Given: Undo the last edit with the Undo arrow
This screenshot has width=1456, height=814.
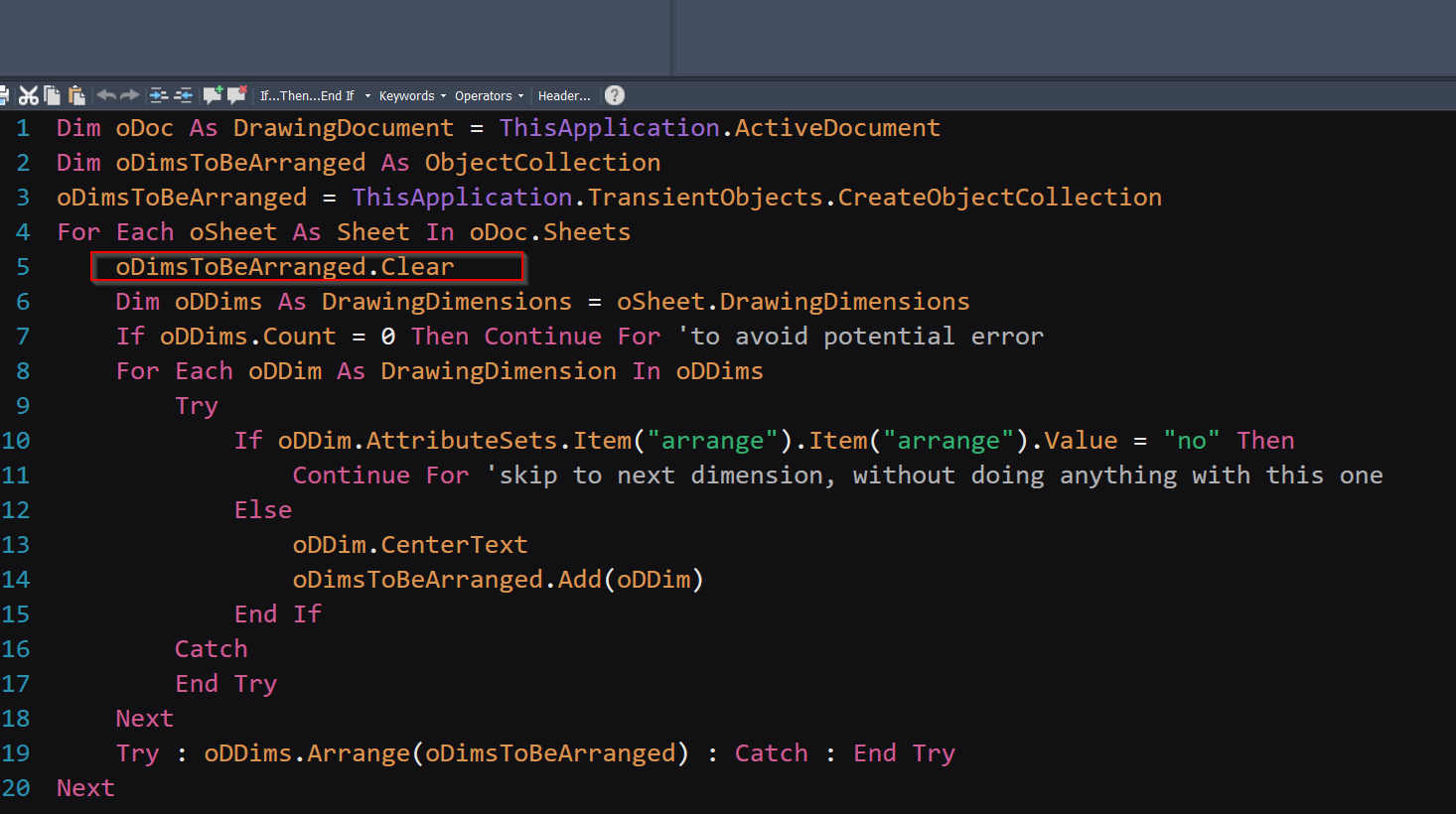Looking at the screenshot, I should click(x=106, y=94).
